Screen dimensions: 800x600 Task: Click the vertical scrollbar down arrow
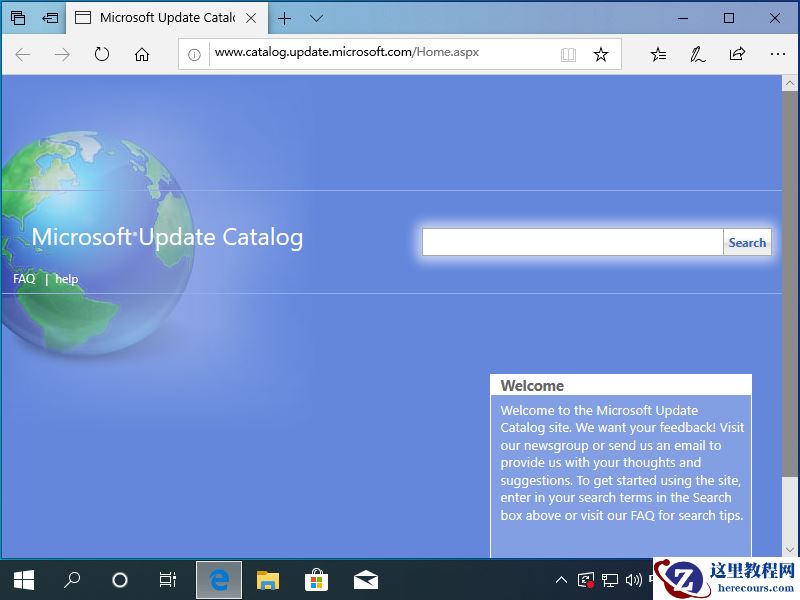790,549
